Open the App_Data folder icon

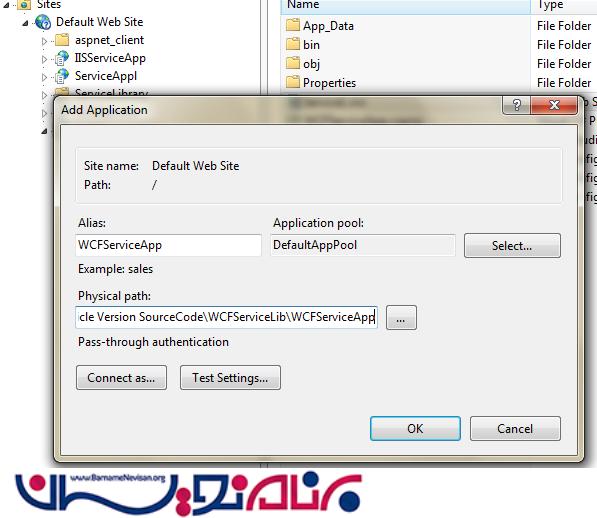(x=293, y=25)
